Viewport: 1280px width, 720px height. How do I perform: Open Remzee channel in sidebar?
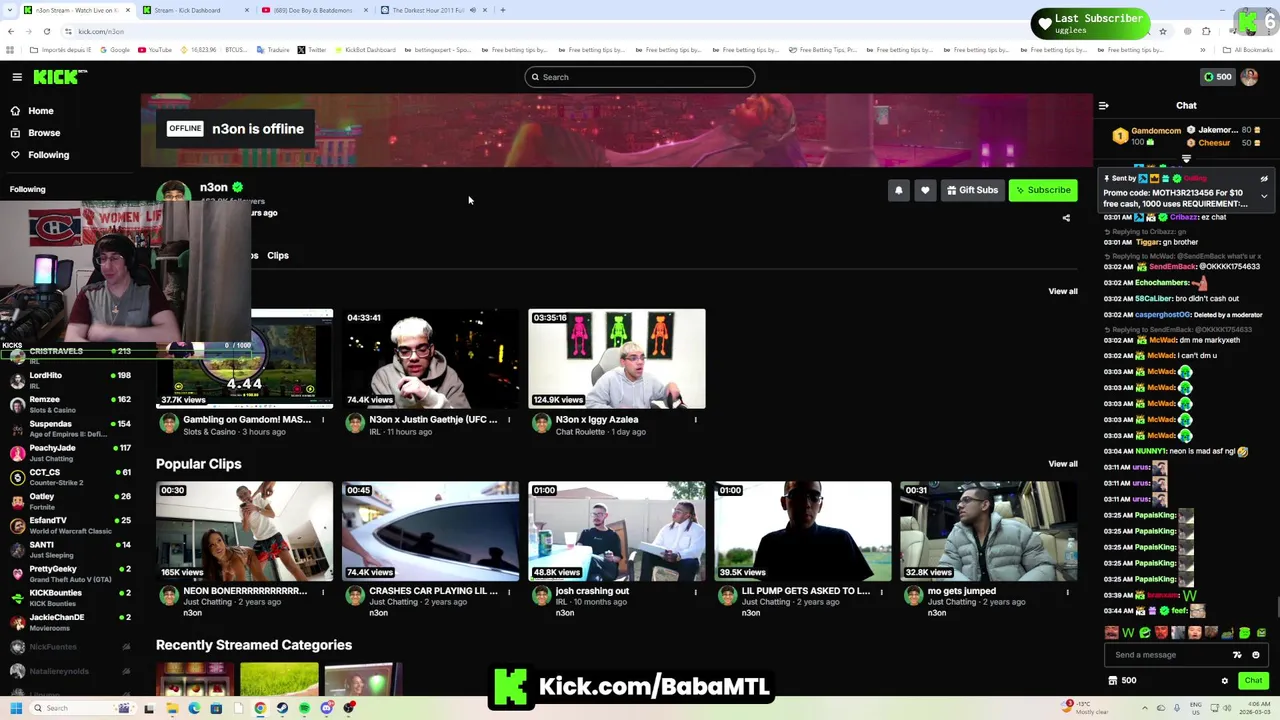pos(68,404)
